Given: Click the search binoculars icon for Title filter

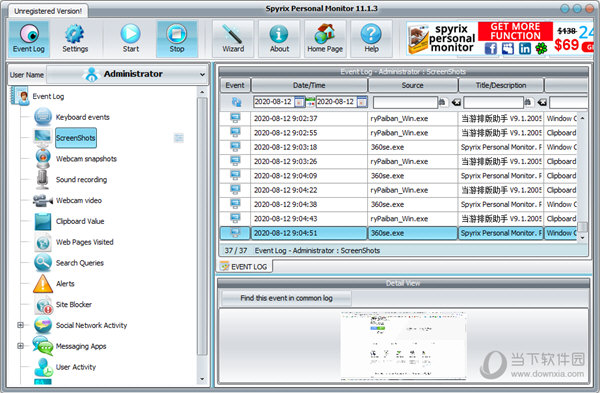Looking at the screenshot, I should click(x=528, y=102).
